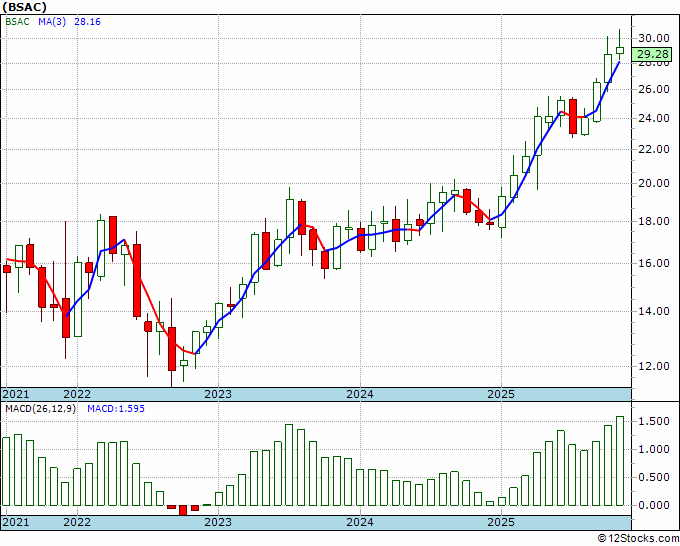Click 2025 on the MACD timeline

point(501,522)
